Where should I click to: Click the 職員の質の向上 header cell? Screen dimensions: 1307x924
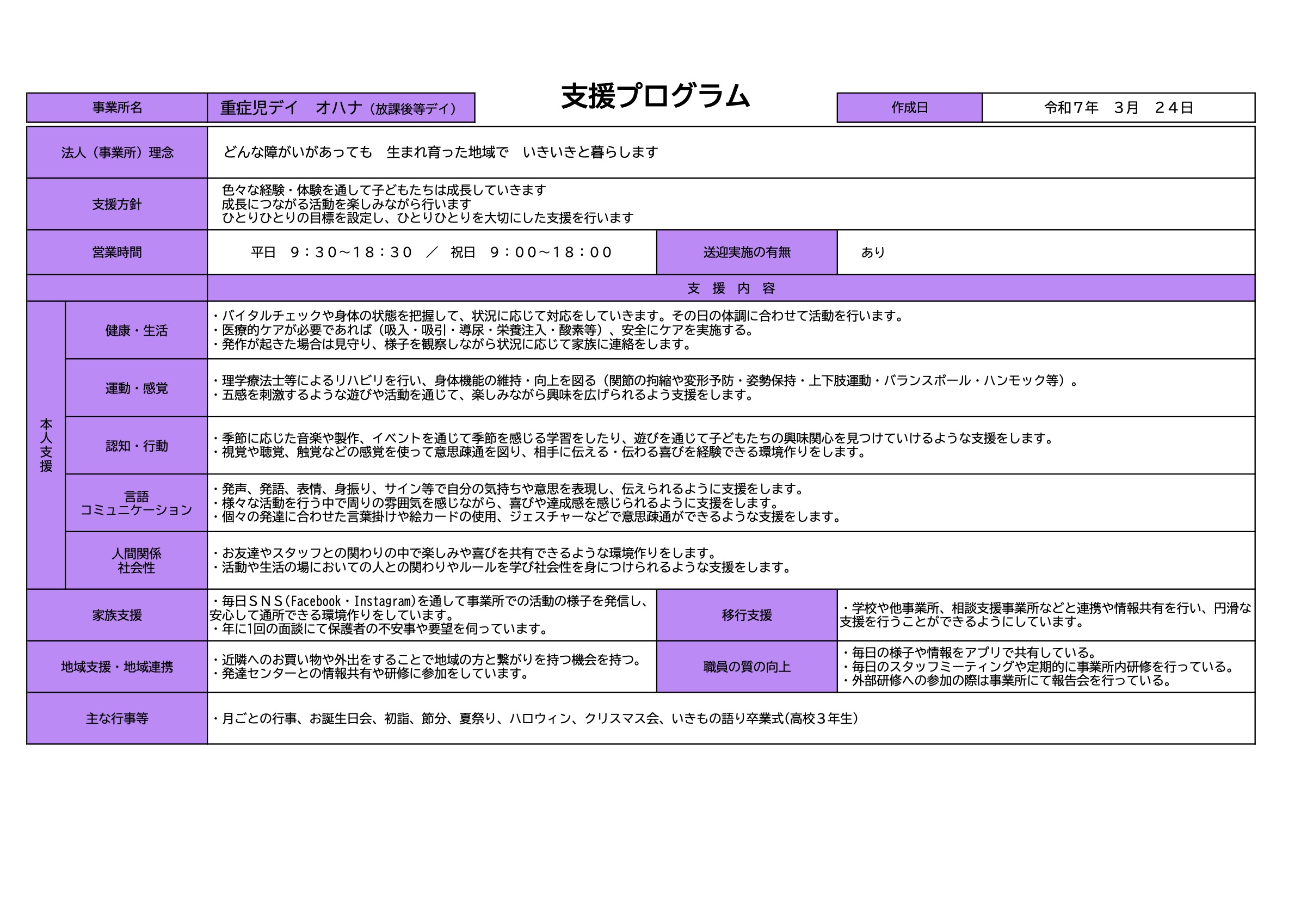(747, 667)
